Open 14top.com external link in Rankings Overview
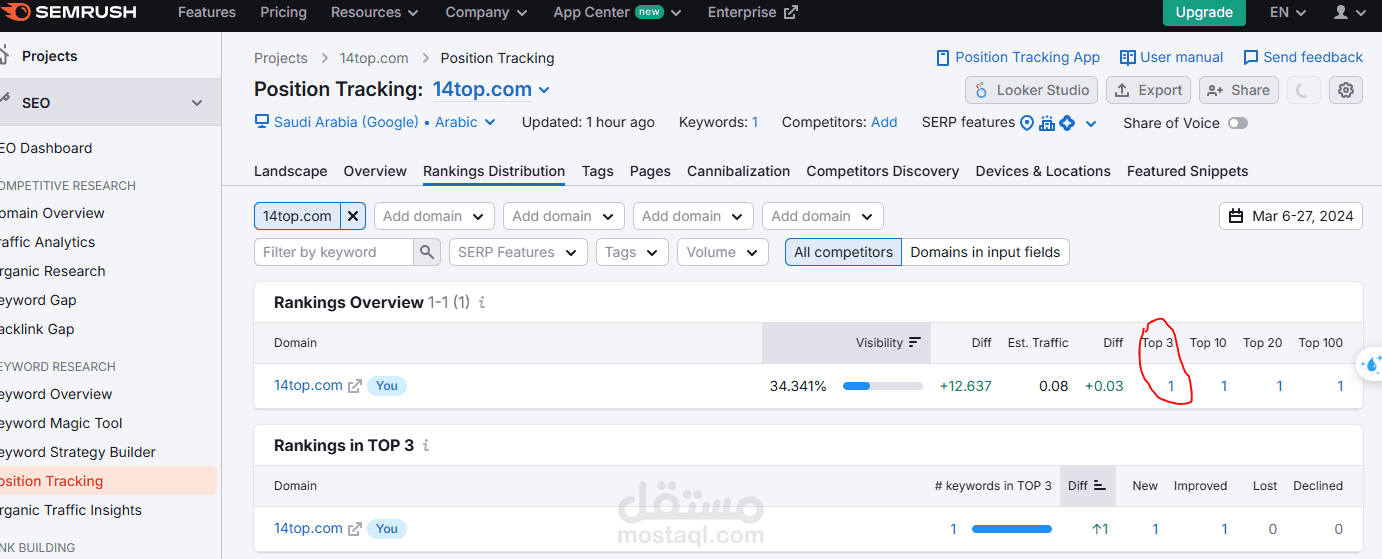This screenshot has height=559, width=1382. tap(354, 386)
